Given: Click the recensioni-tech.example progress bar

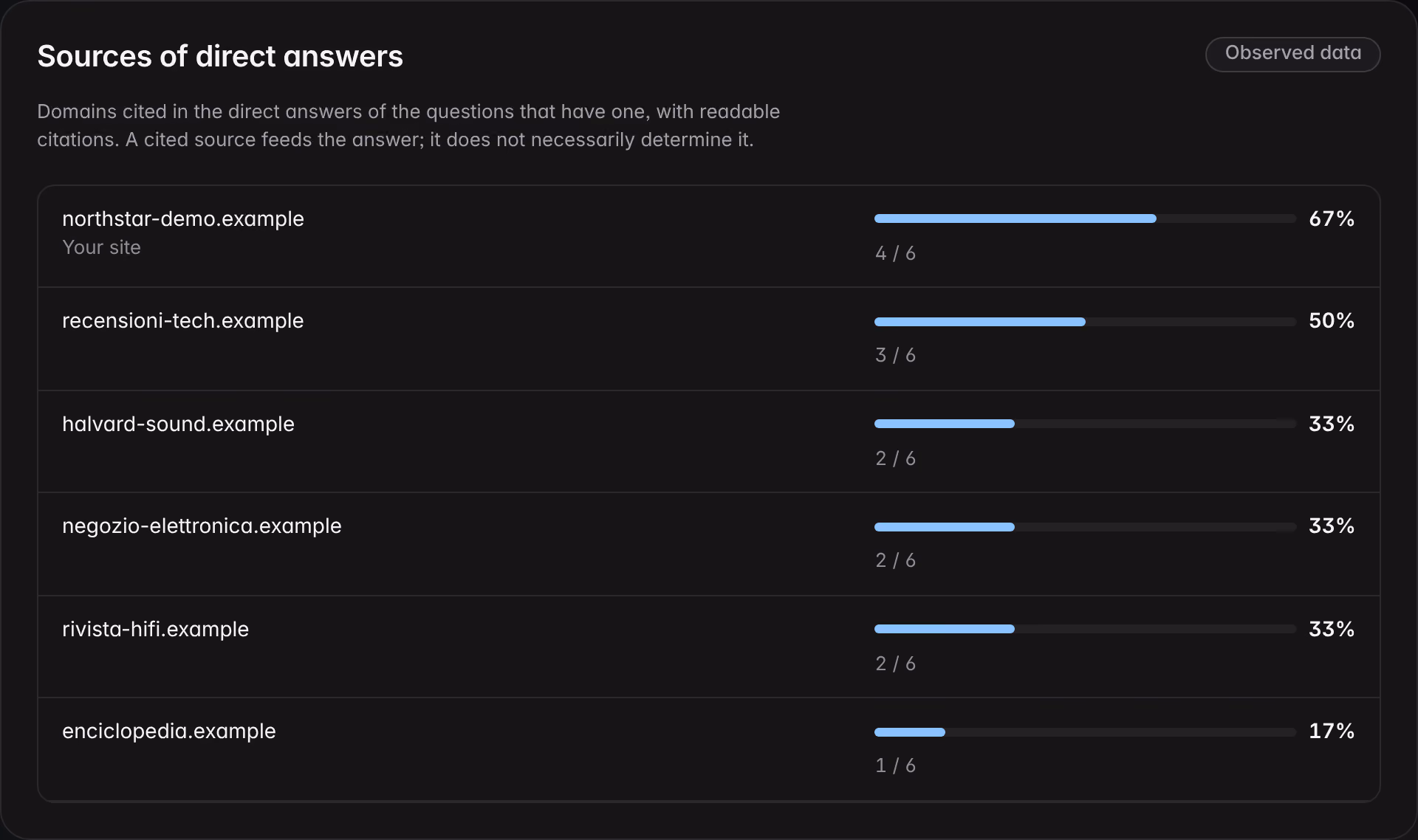Looking at the screenshot, I should [1085, 322].
